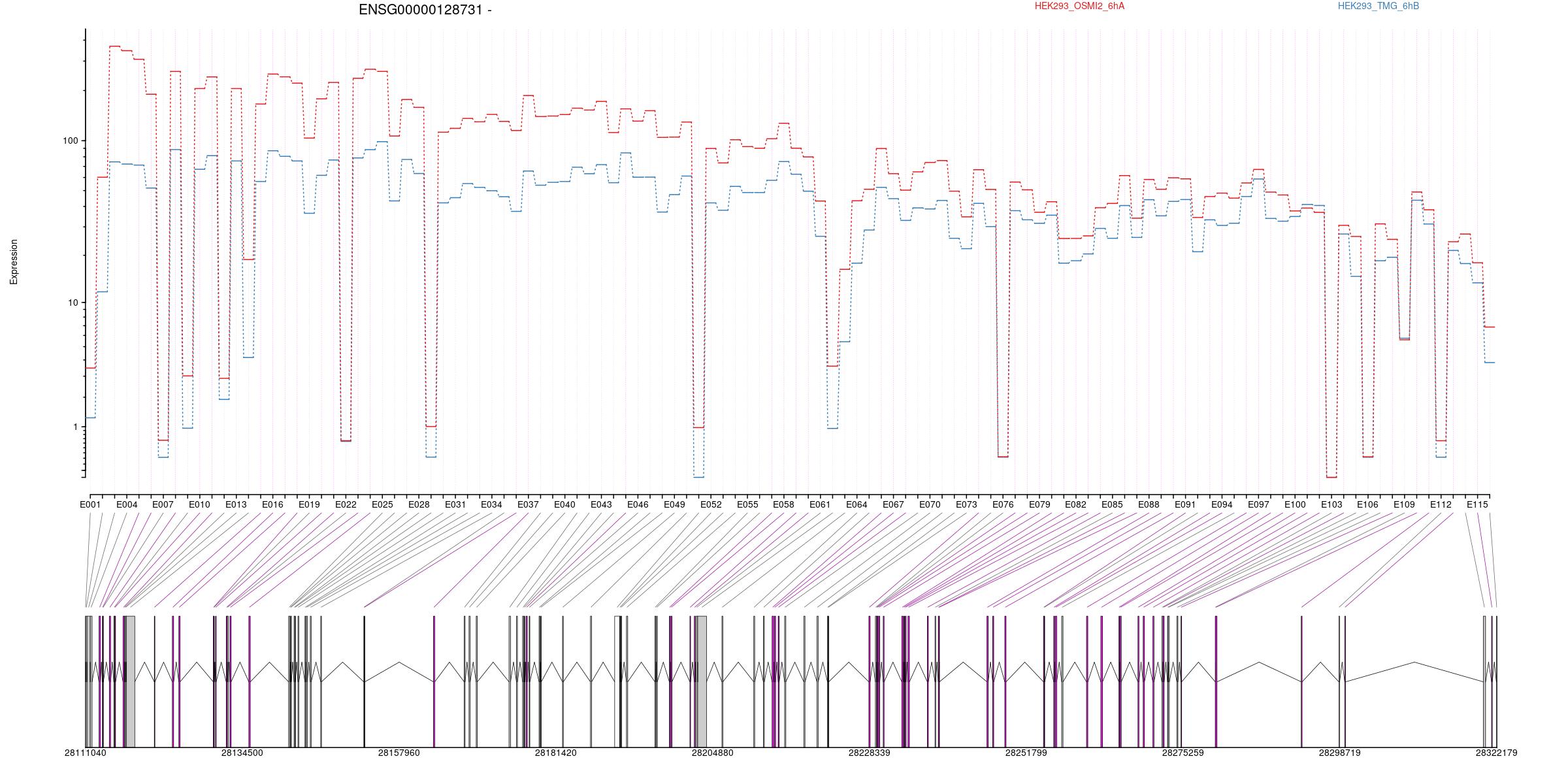
Task: Click exon label E109
Action: pos(1404,504)
